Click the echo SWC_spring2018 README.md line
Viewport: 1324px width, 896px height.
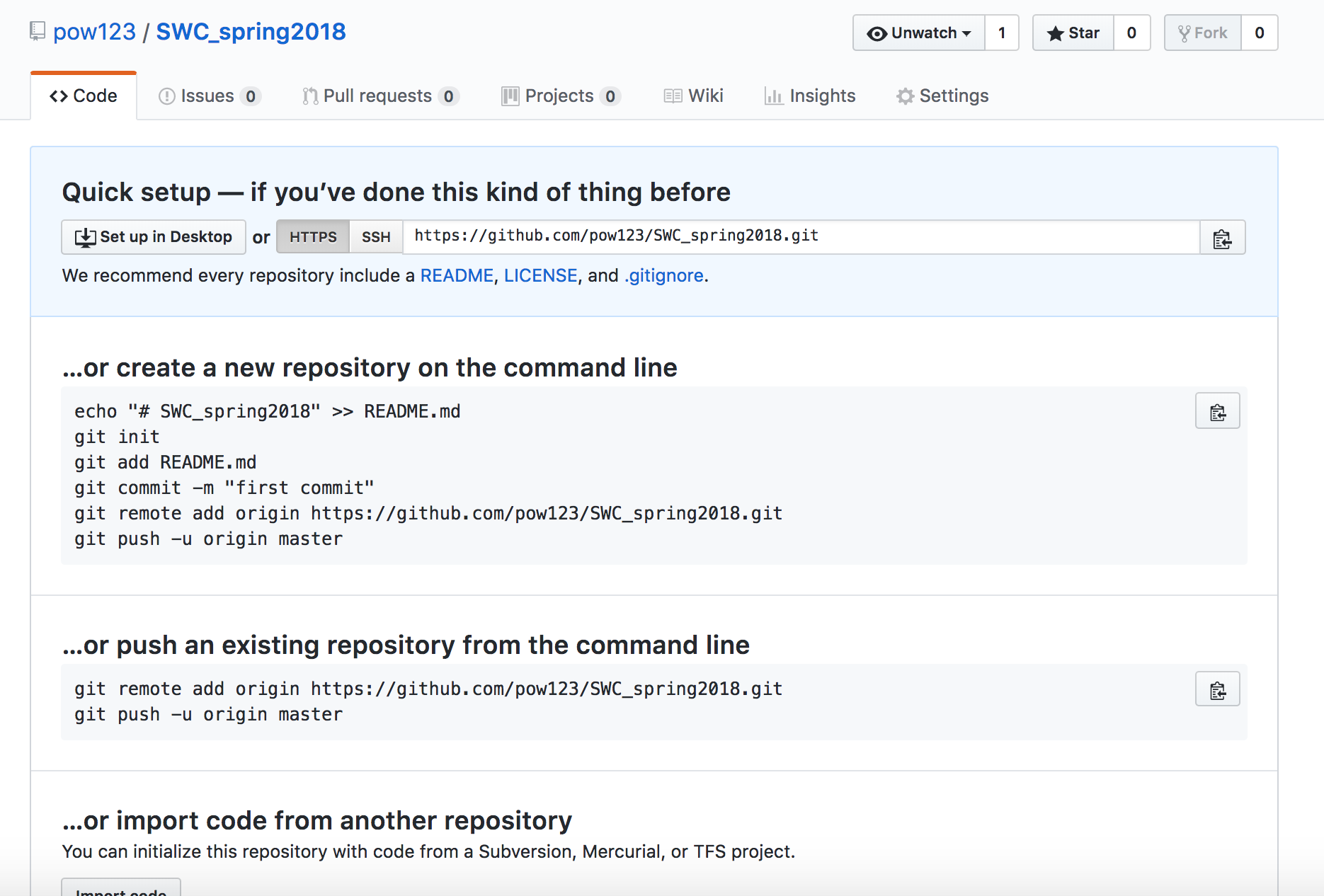[x=267, y=411]
